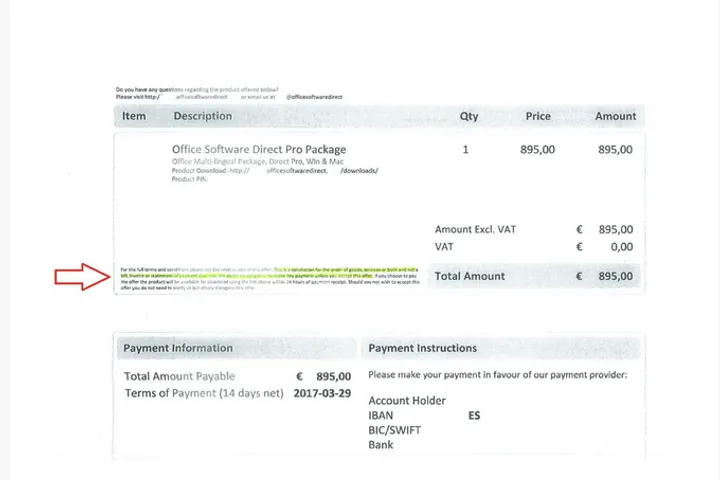
Task: Select the Amount column header
Action: coord(615,116)
